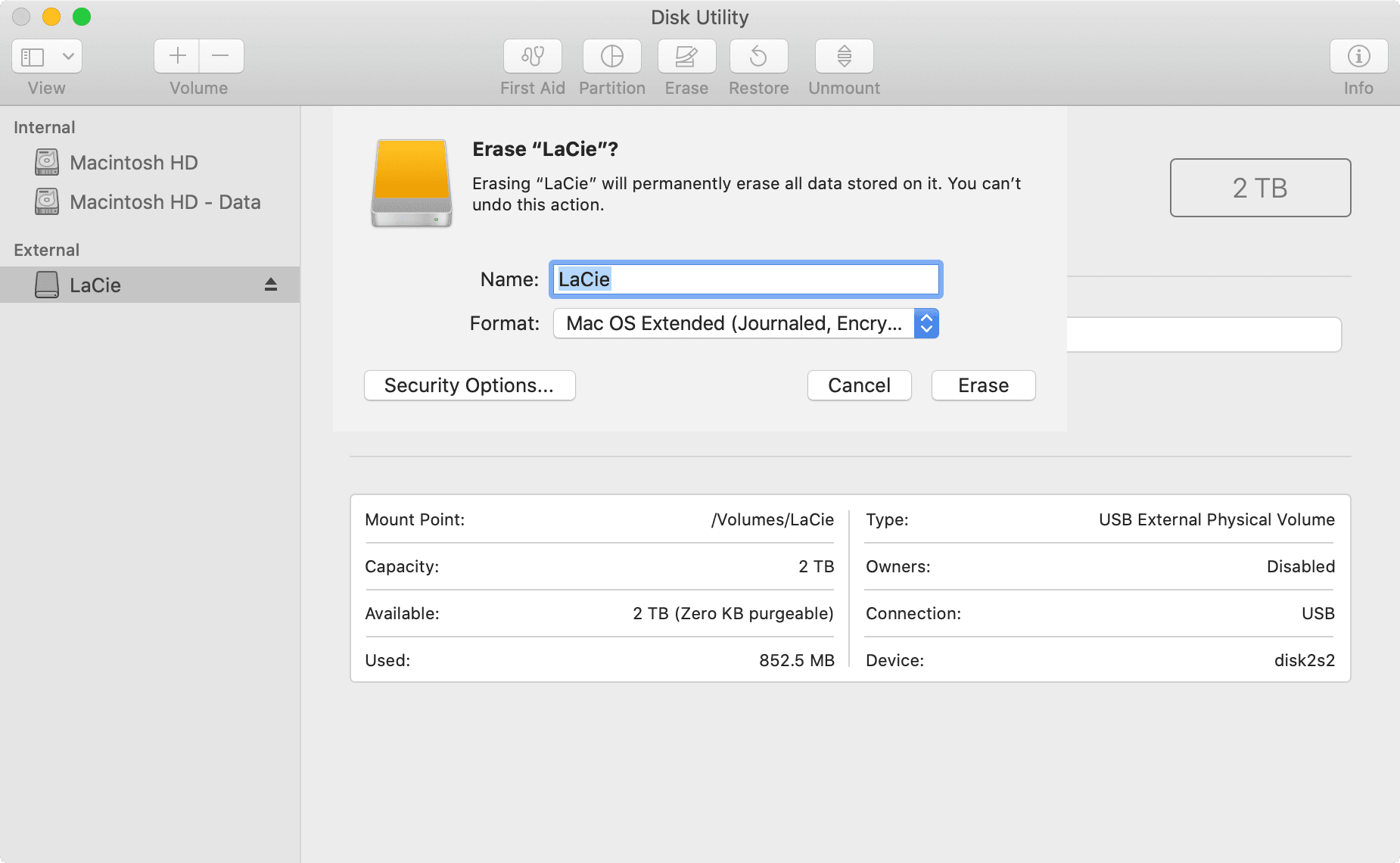
Task: Click the LaCie disk icon in sidebar
Action: [47, 285]
